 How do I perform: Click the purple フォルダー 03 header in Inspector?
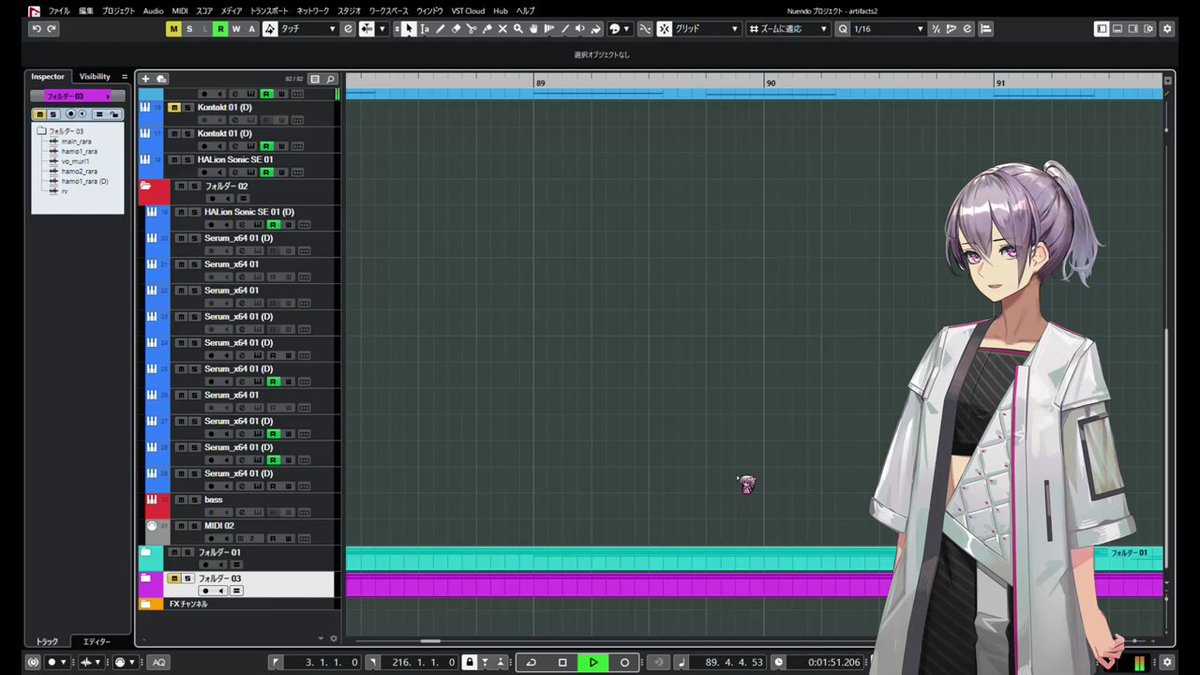(x=78, y=96)
